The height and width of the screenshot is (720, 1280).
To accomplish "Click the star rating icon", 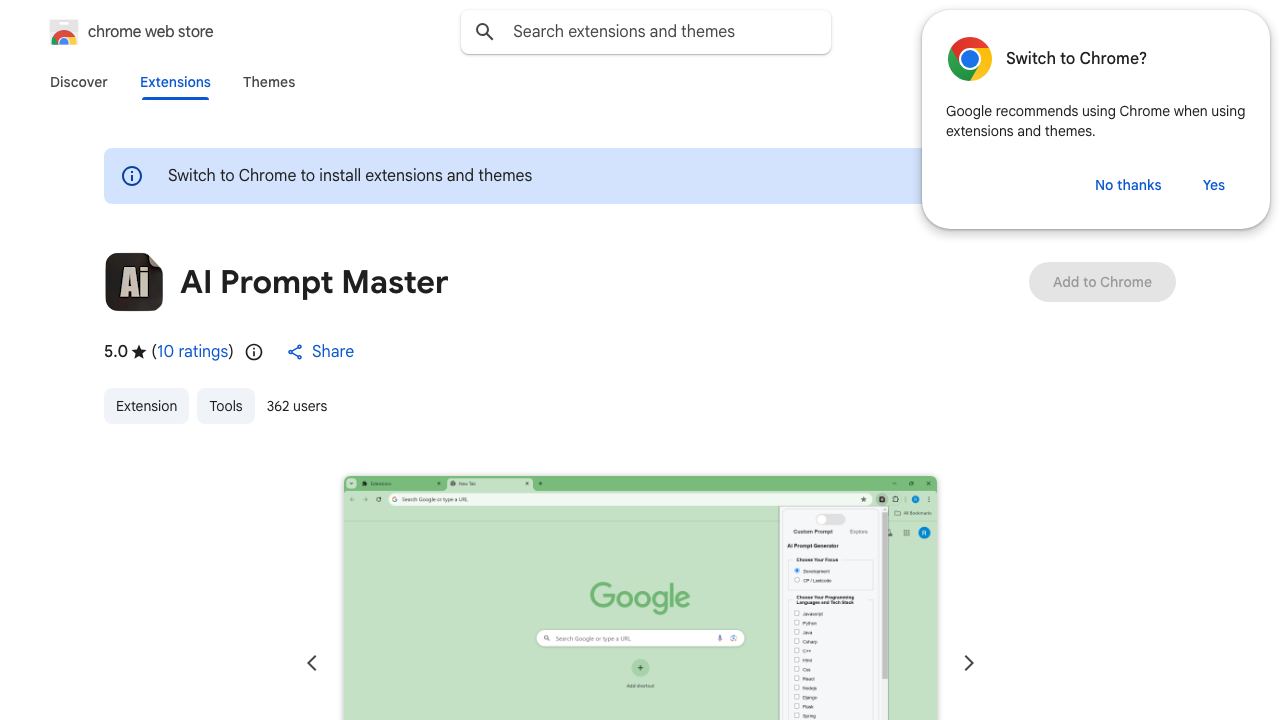I will click(x=139, y=352).
